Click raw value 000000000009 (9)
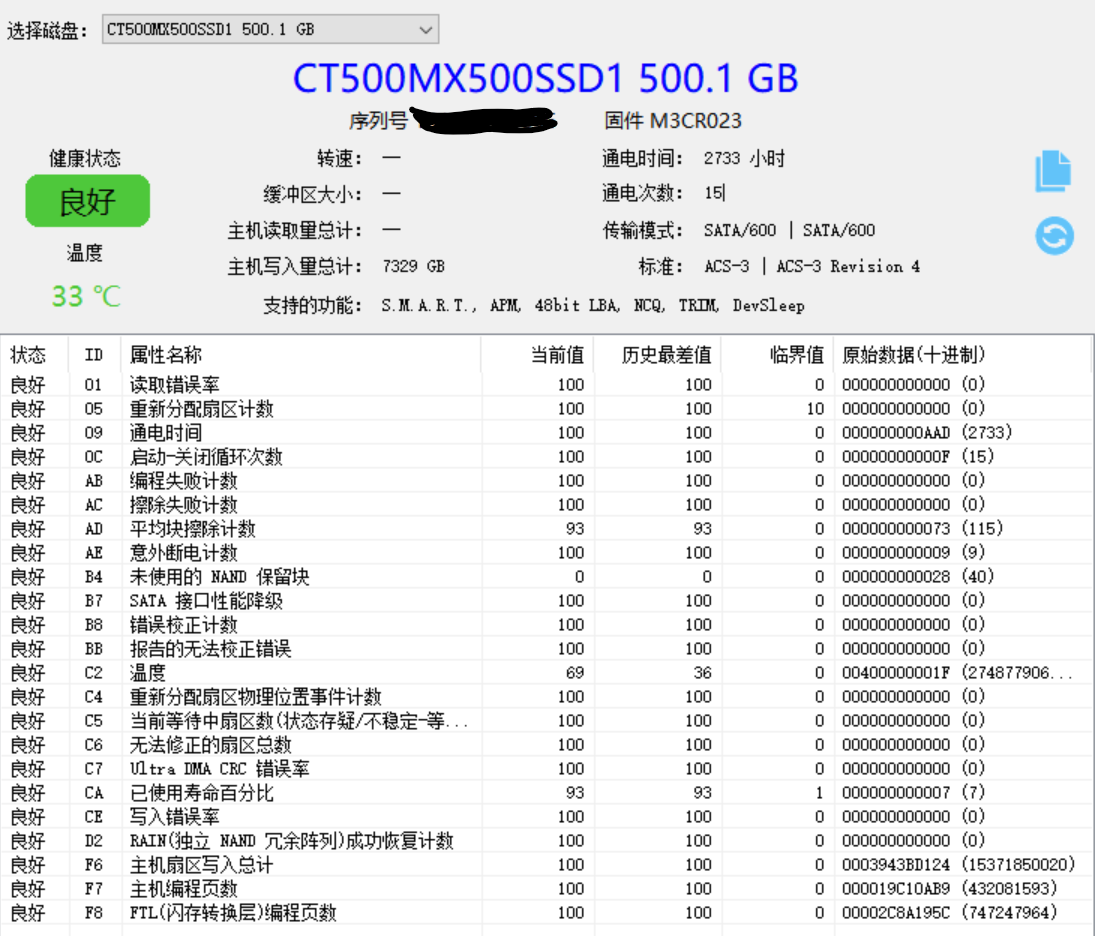This screenshot has height=936, width=1095. 913,553
